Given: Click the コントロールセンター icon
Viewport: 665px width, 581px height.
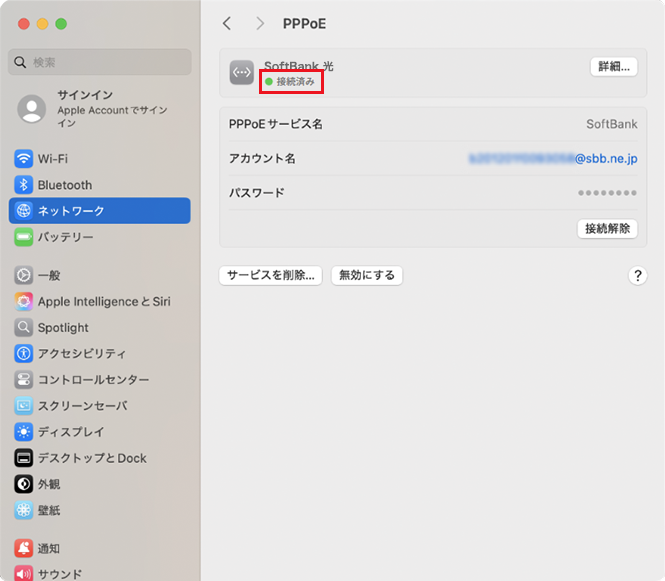Looking at the screenshot, I should click(24, 380).
